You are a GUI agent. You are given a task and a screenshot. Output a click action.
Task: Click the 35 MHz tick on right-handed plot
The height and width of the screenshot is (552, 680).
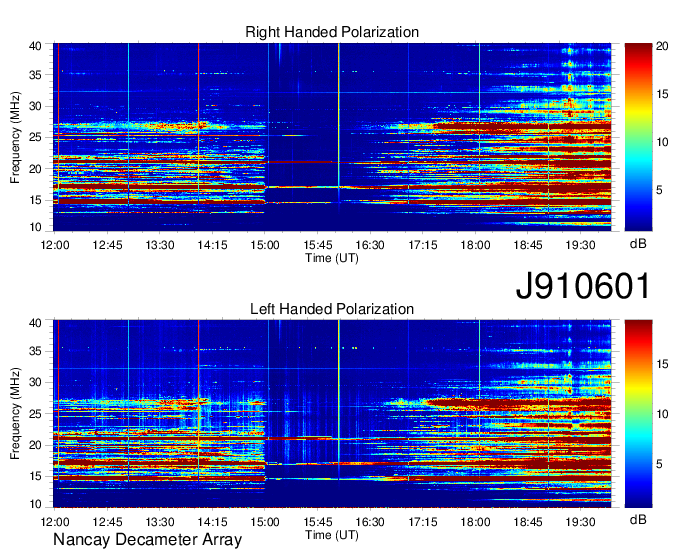35,75
